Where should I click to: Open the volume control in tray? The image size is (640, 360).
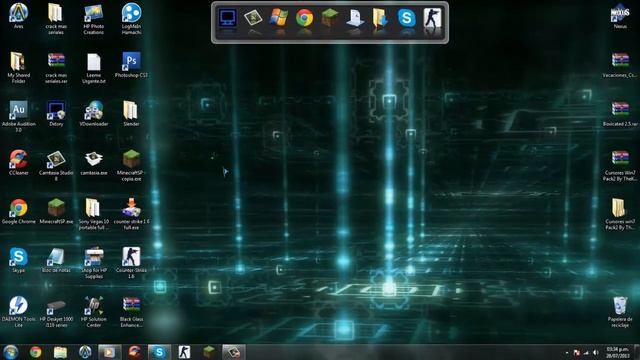click(x=596, y=352)
